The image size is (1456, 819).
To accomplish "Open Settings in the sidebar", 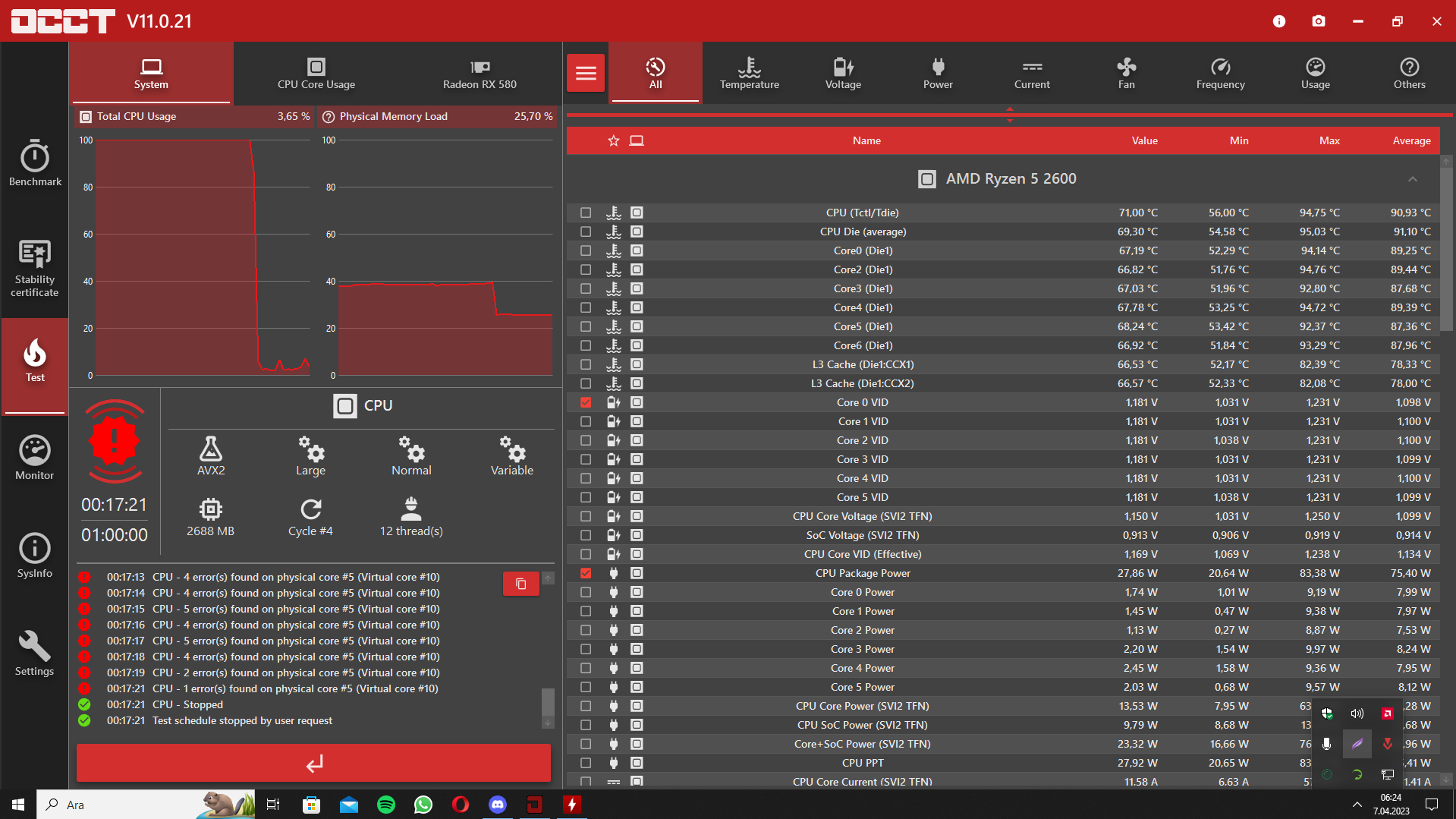I will 35,654.
